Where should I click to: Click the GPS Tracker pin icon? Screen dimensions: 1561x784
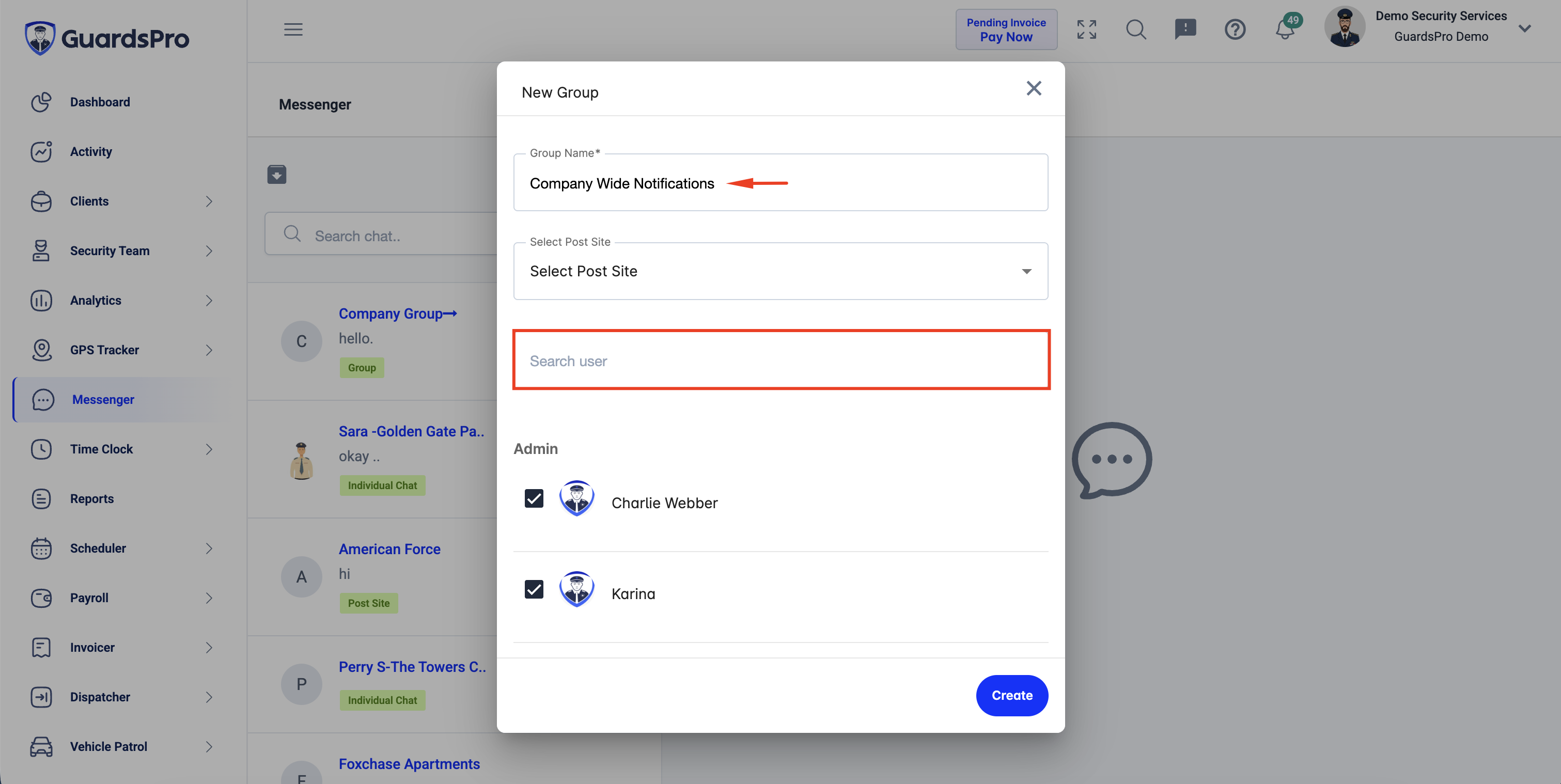[x=41, y=350]
